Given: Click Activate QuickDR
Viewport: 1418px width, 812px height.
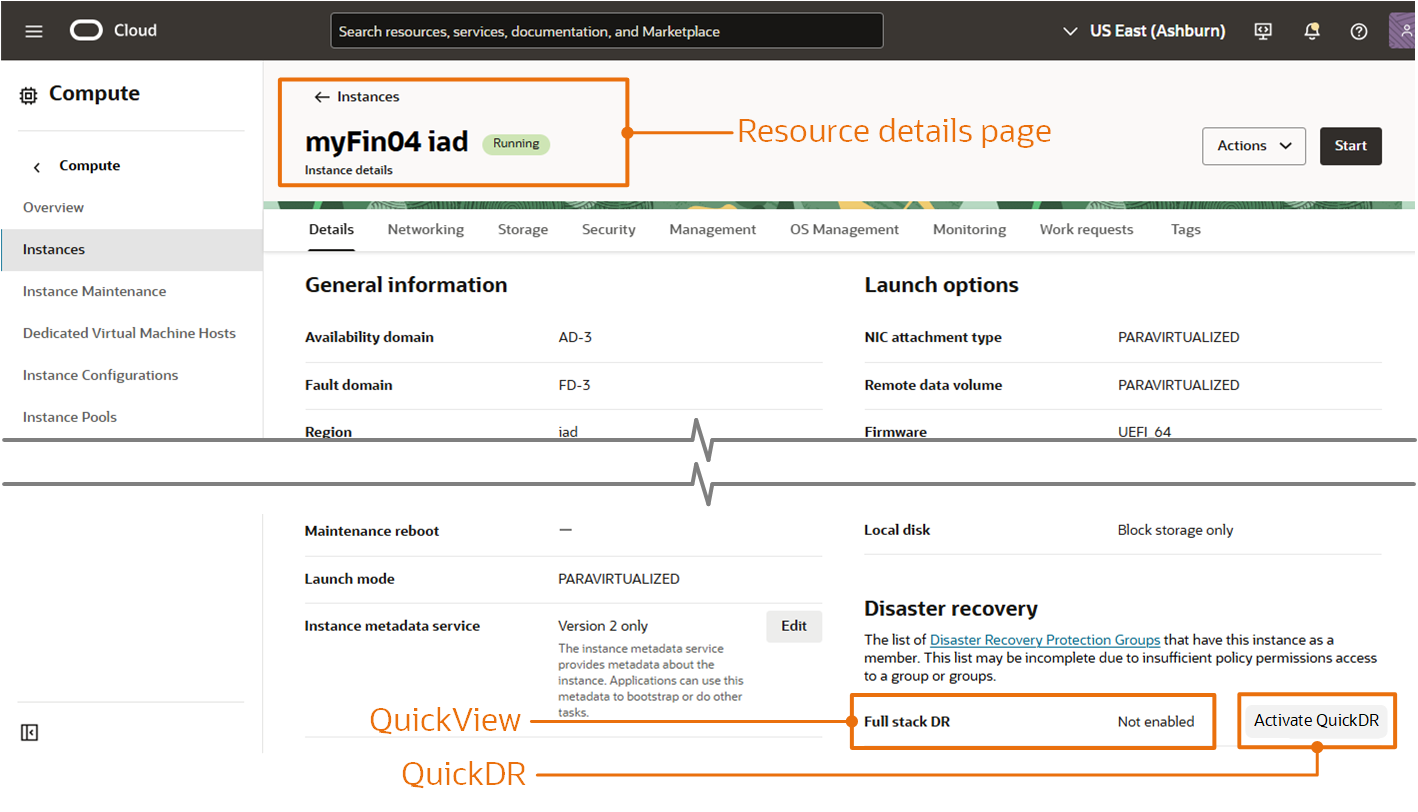Looking at the screenshot, I should 1316,720.
